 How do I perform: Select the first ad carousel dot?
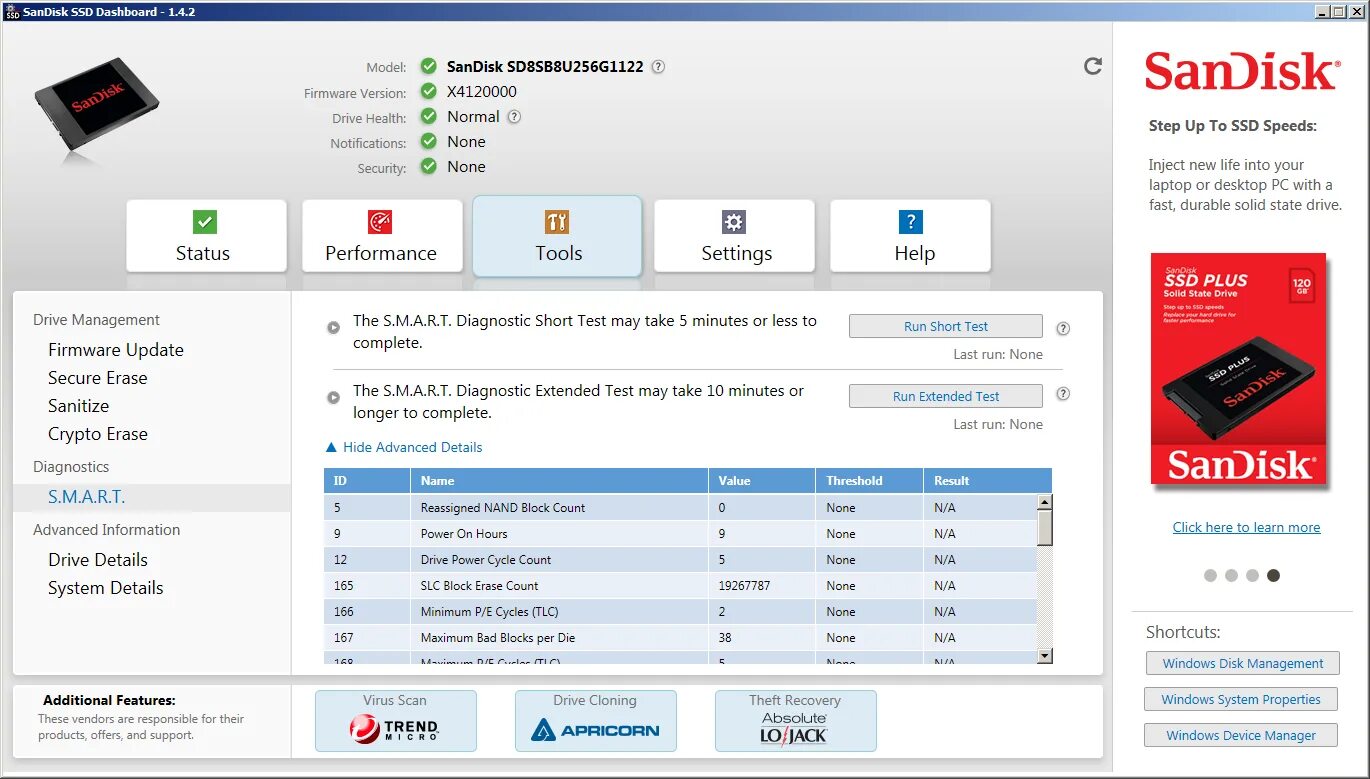pos(1210,575)
